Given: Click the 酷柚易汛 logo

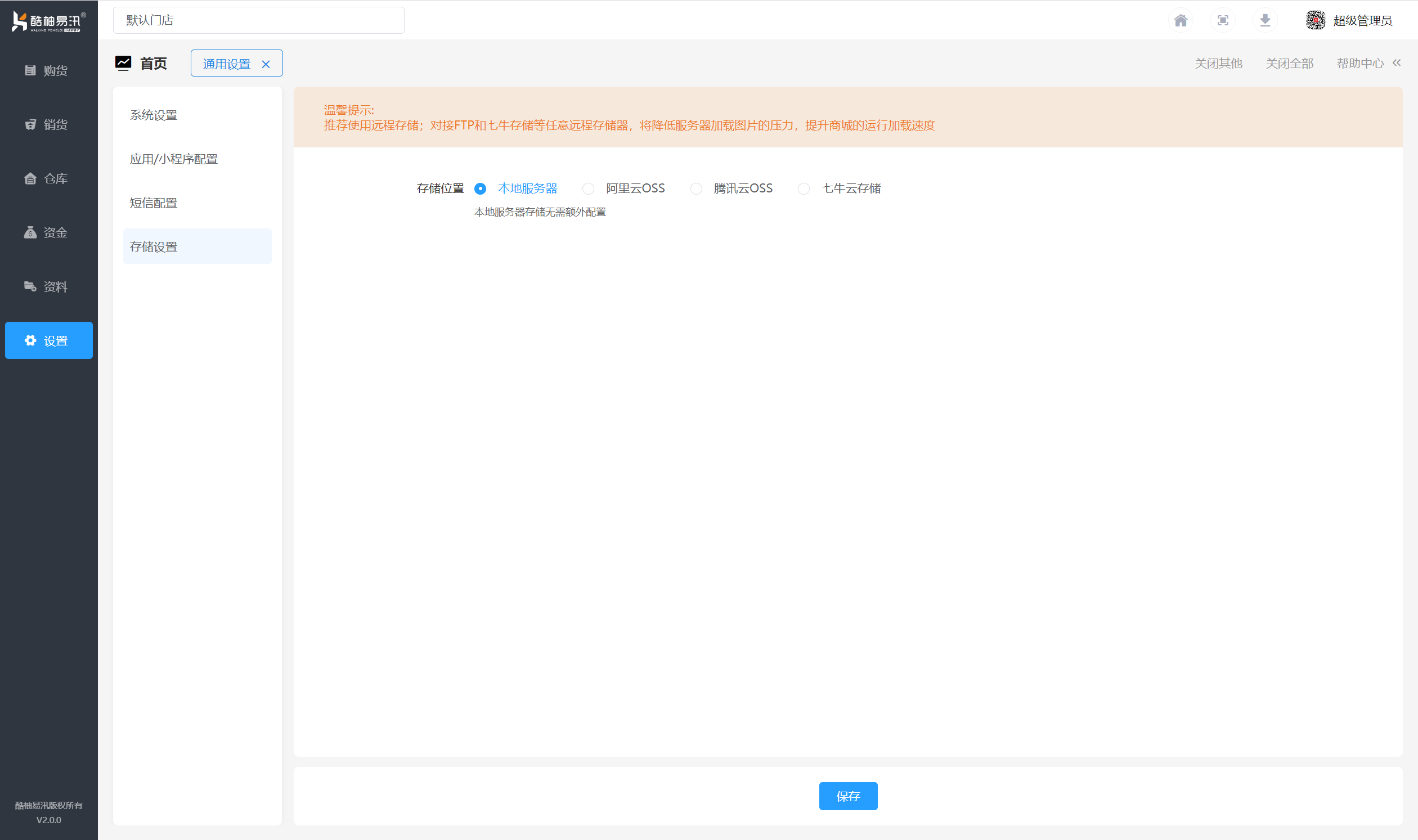Looking at the screenshot, I should [x=49, y=21].
